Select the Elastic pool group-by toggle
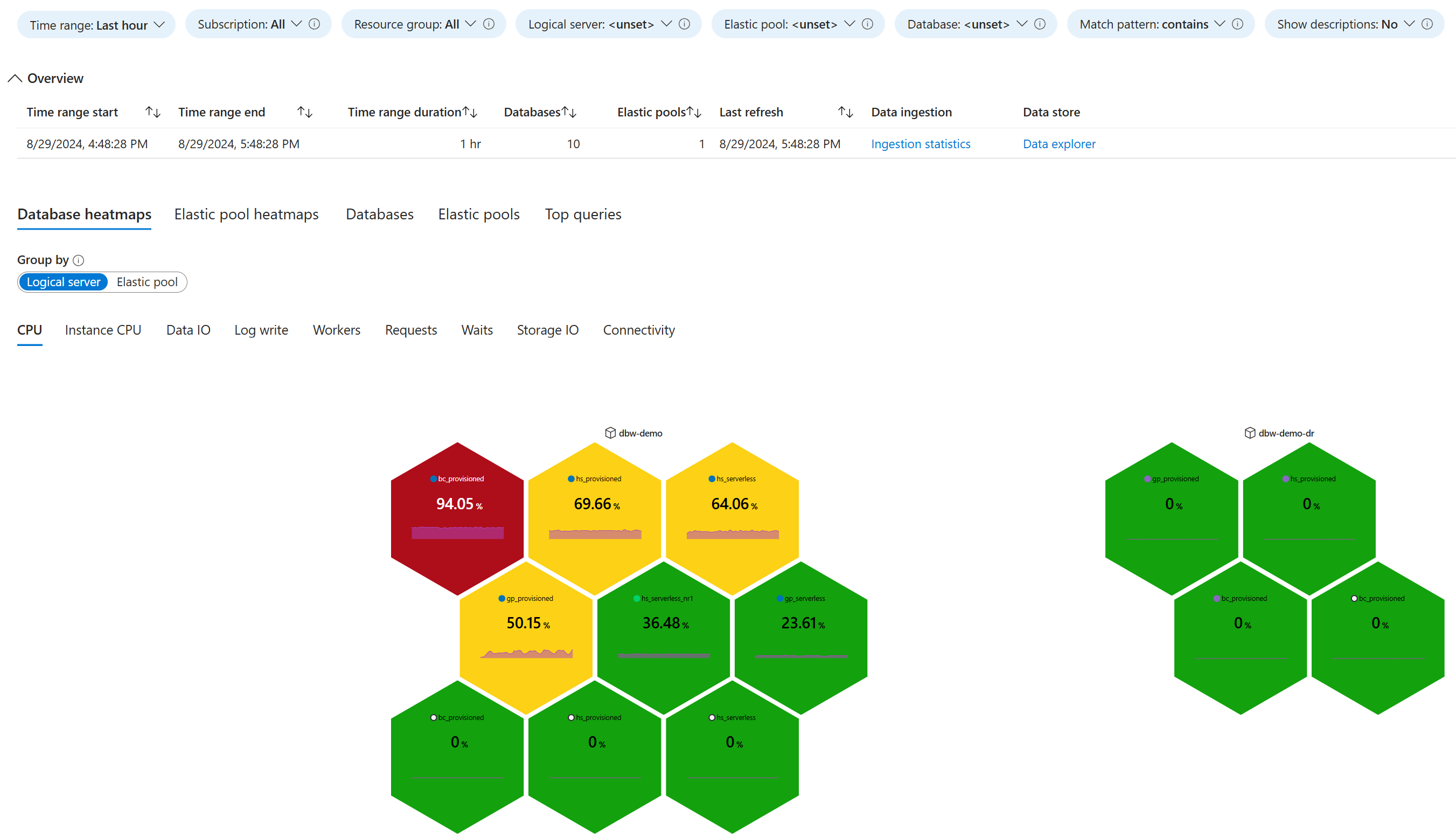This screenshot has width=1456, height=838. click(x=147, y=281)
